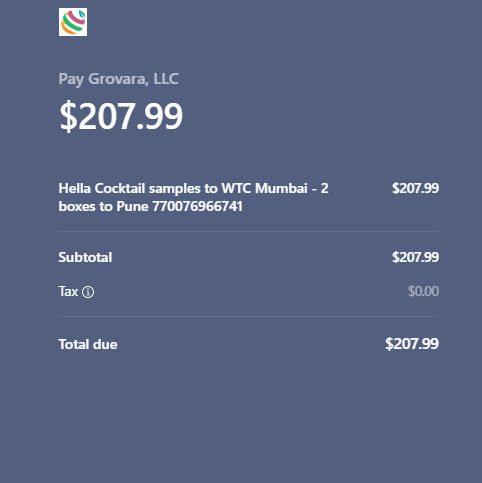
Task: Click the large $207.99 amount header
Action: (121, 116)
